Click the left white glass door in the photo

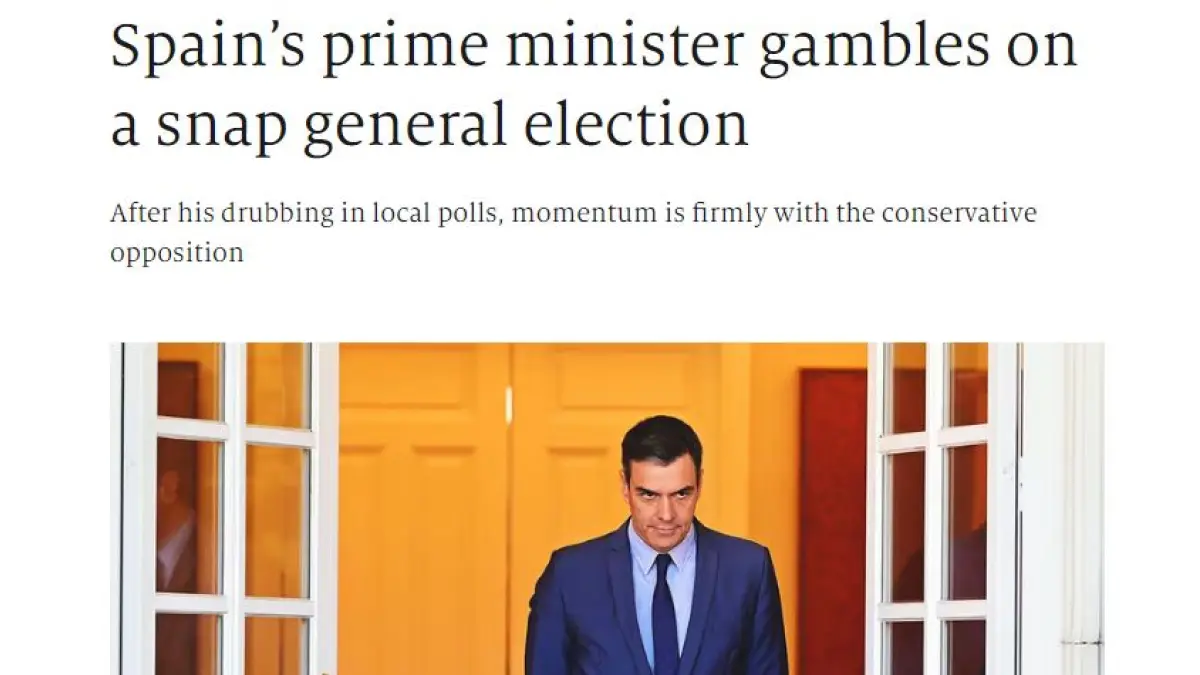tap(228, 508)
